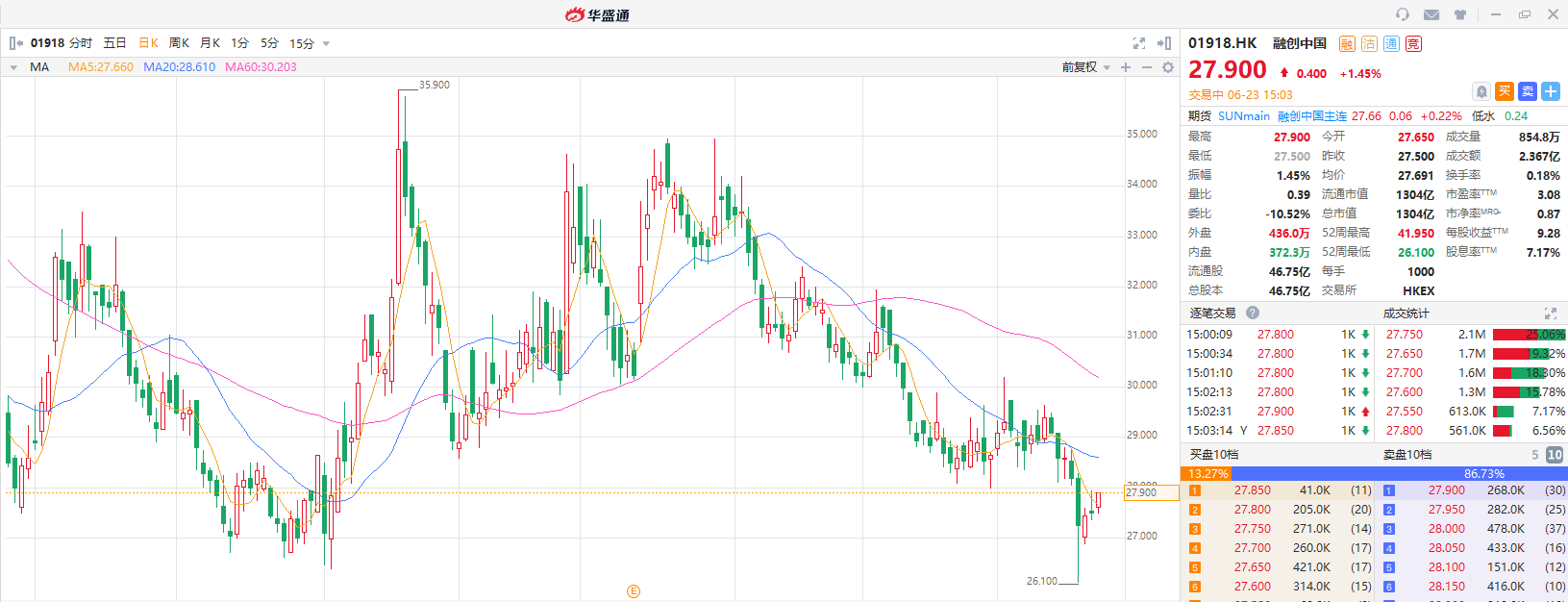Open the SUNmain futures link
Image resolution: width=1568 pixels, height=602 pixels.
(1244, 115)
